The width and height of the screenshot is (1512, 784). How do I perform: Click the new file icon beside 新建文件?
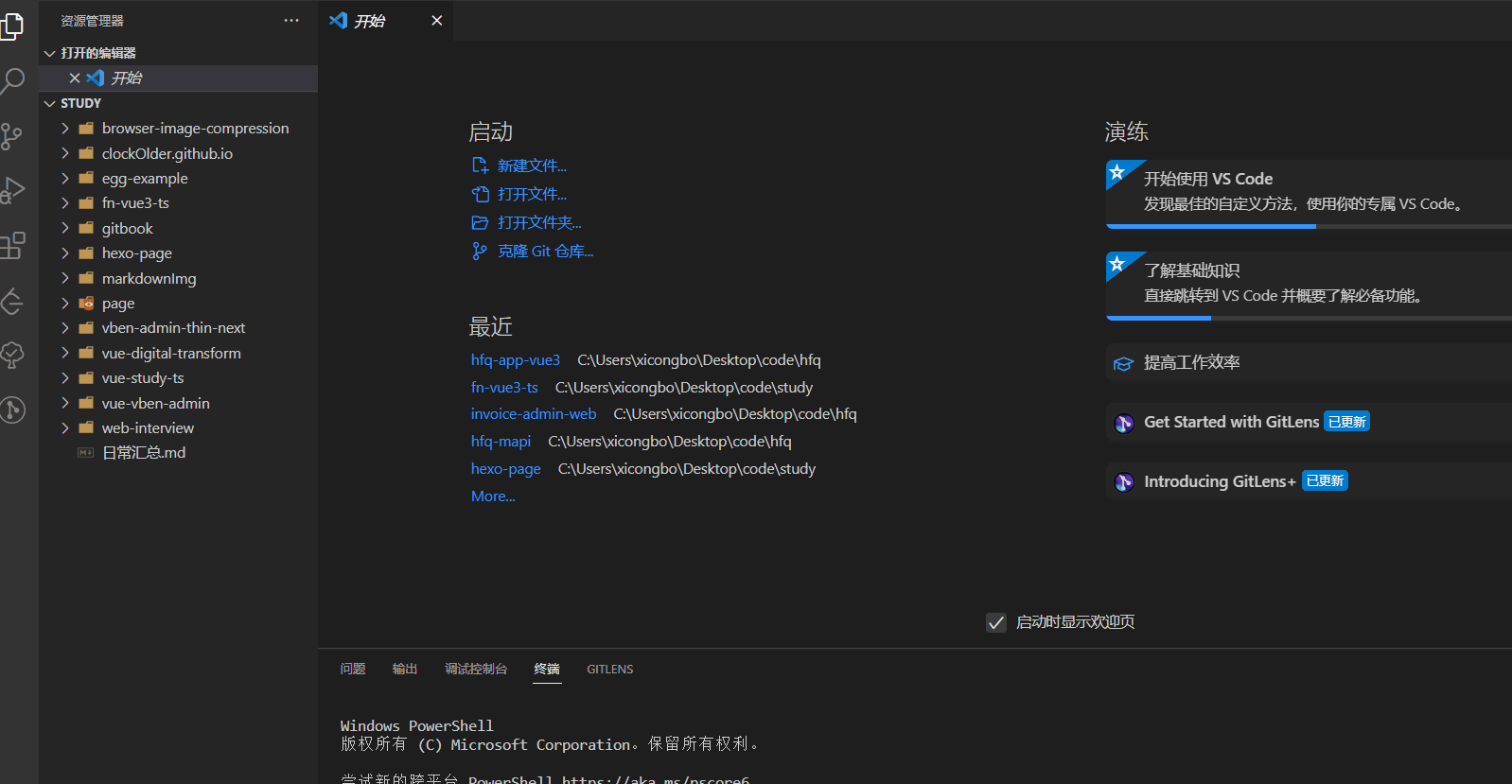(x=480, y=166)
